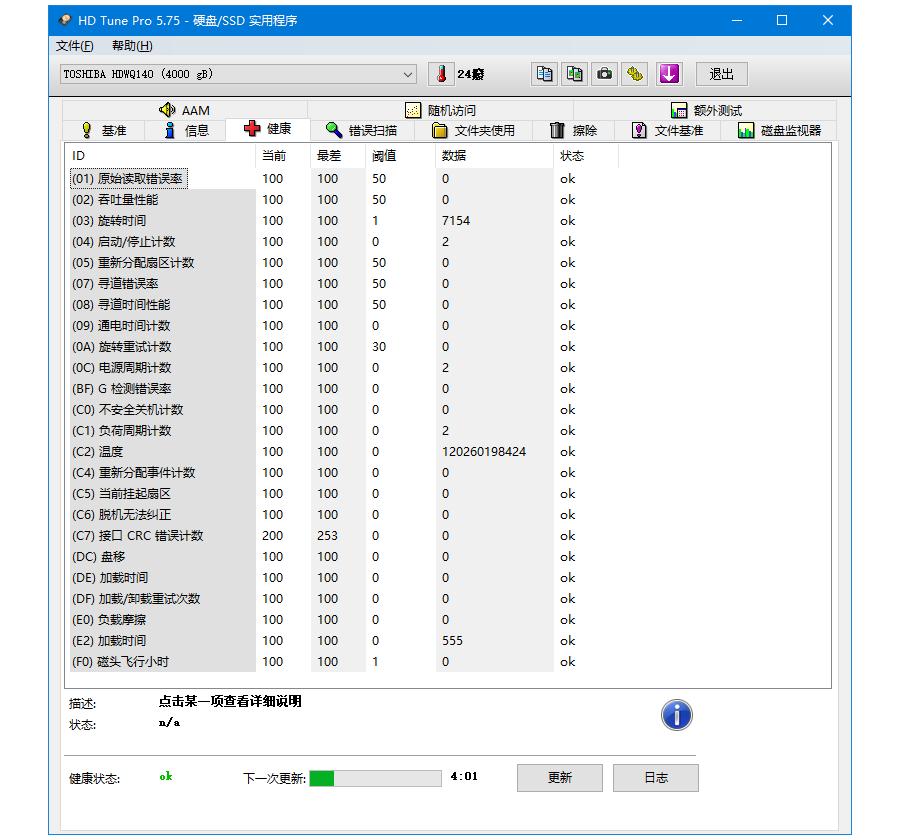Click the copy text to clipboard icon
Viewport: 900px width, 840px height.
[x=543, y=73]
